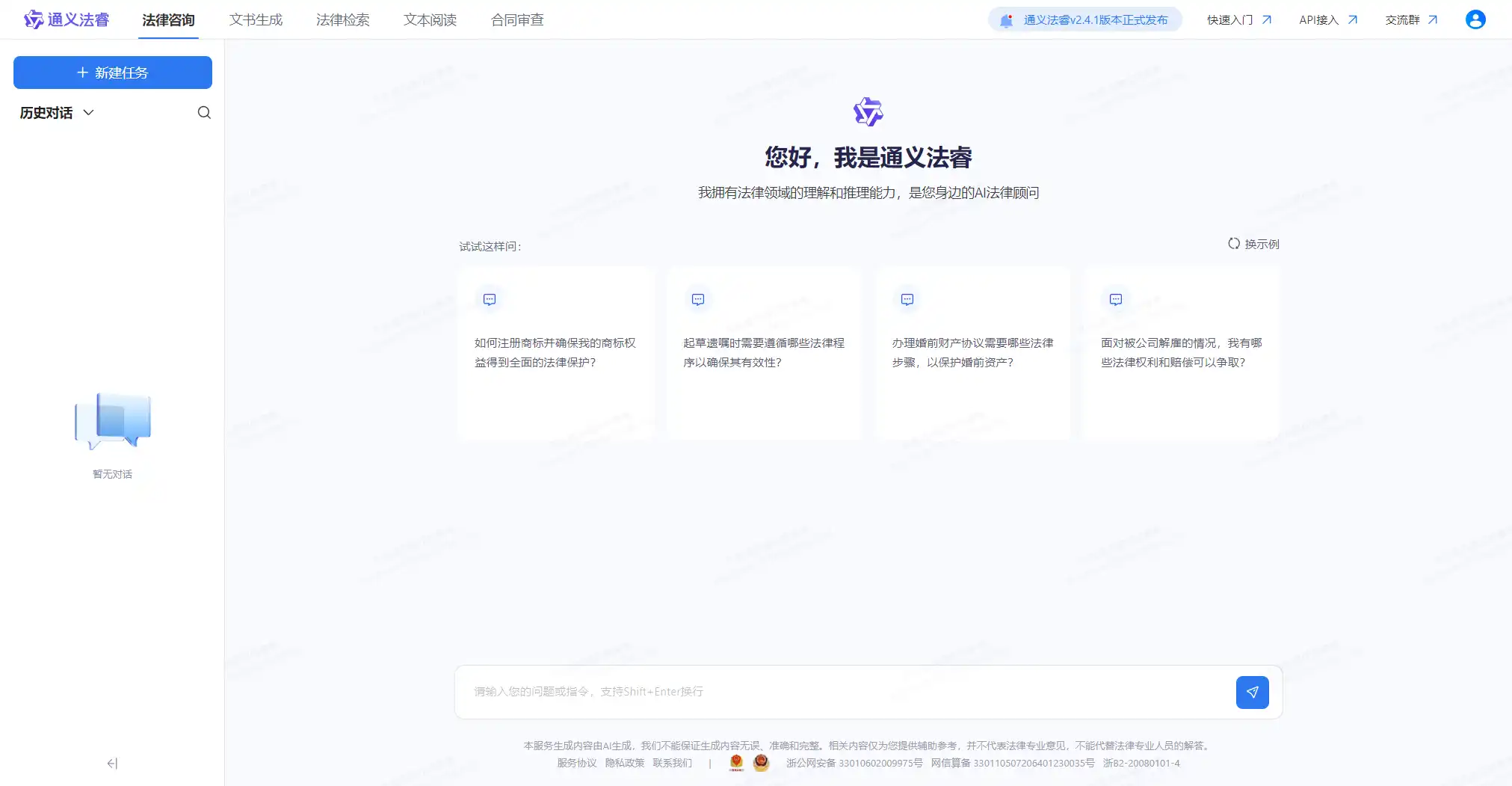This screenshot has width=1512, height=786.
Task: Open the user profile avatar icon
Action: click(1475, 19)
